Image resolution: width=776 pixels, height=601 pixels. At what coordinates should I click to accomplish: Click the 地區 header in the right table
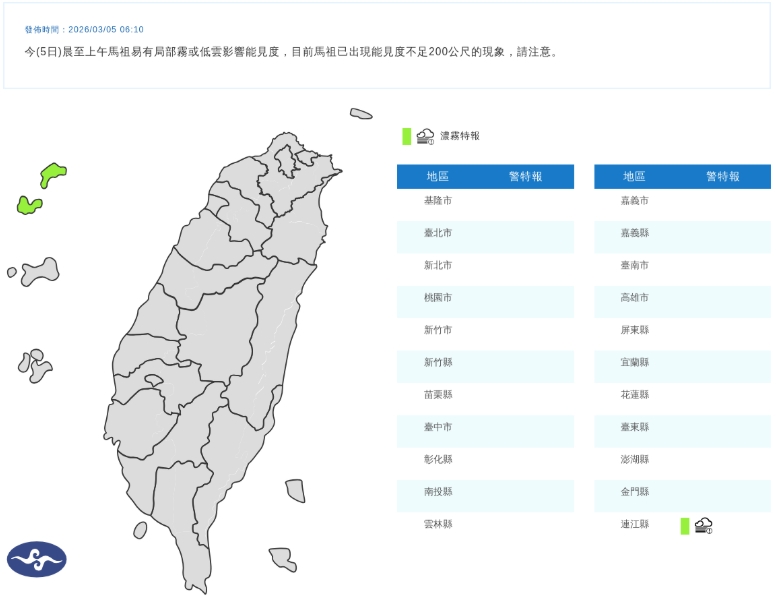[634, 176]
